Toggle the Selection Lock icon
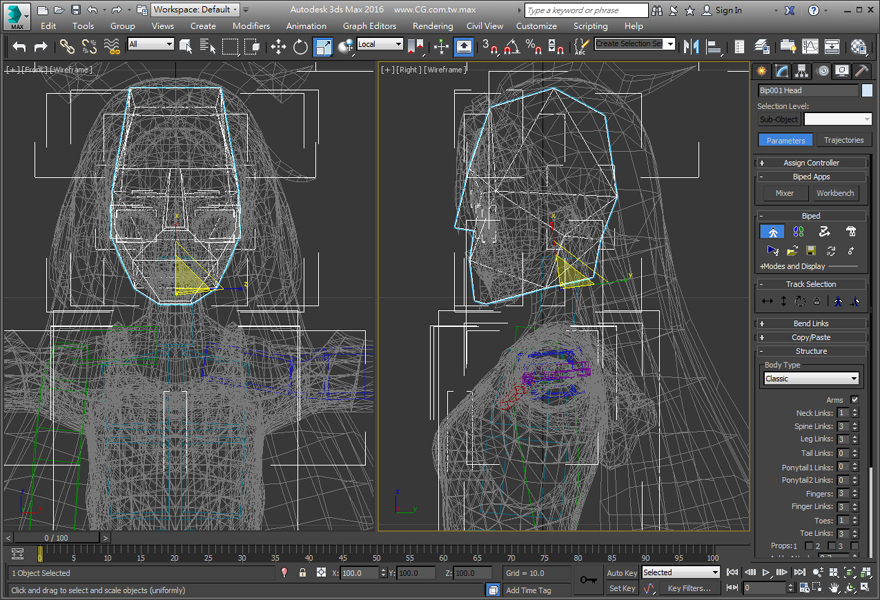This screenshot has height=600, width=880. [x=302, y=572]
